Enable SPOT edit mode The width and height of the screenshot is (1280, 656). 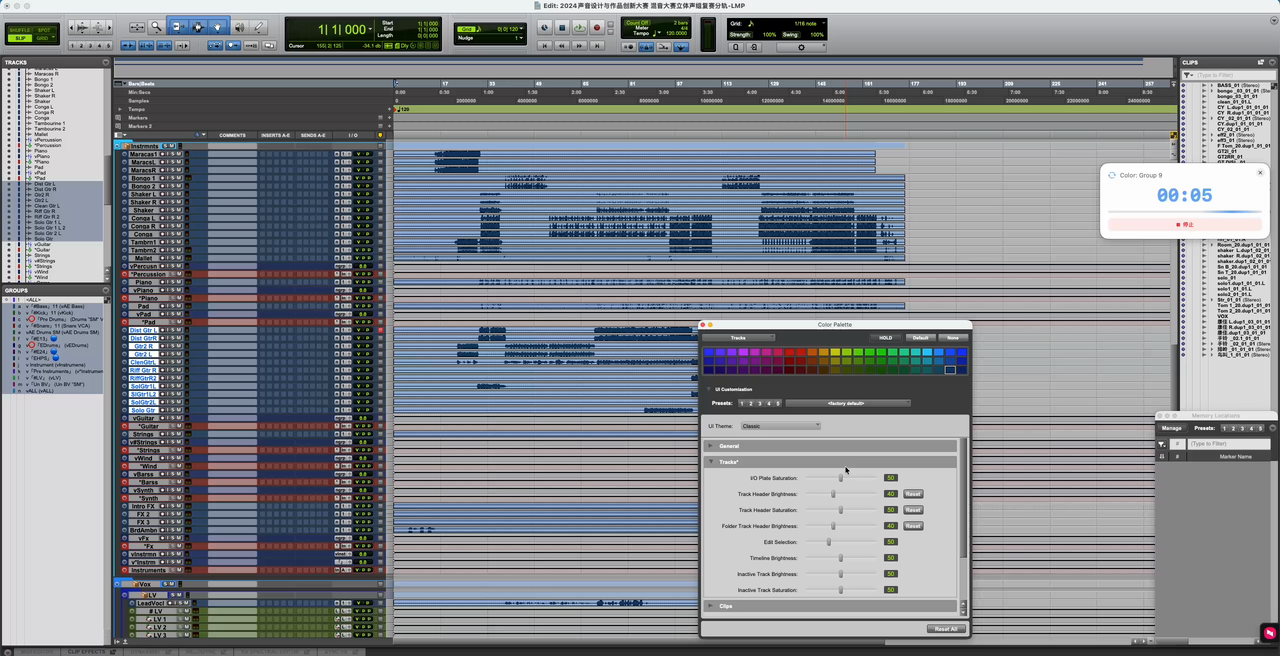click(44, 30)
